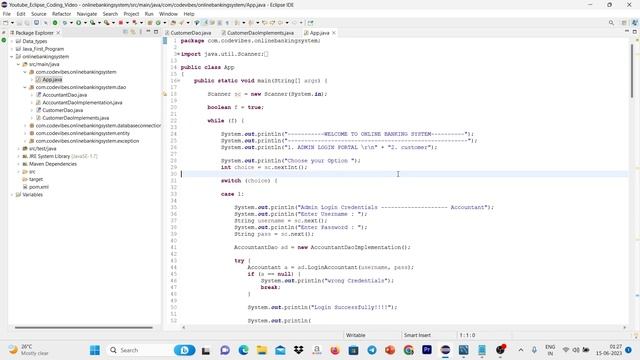This screenshot has width=640, height=360.
Task: Minimize the Package Explorer view
Action: coord(148,32)
